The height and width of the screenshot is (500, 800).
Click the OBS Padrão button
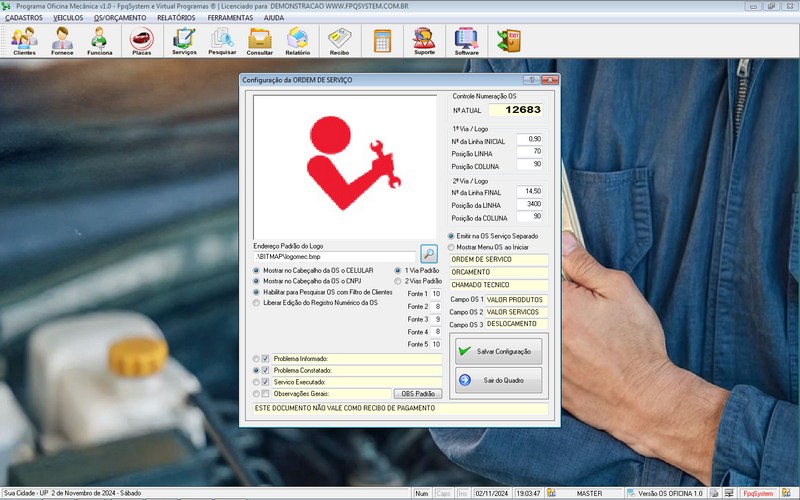[x=416, y=393]
